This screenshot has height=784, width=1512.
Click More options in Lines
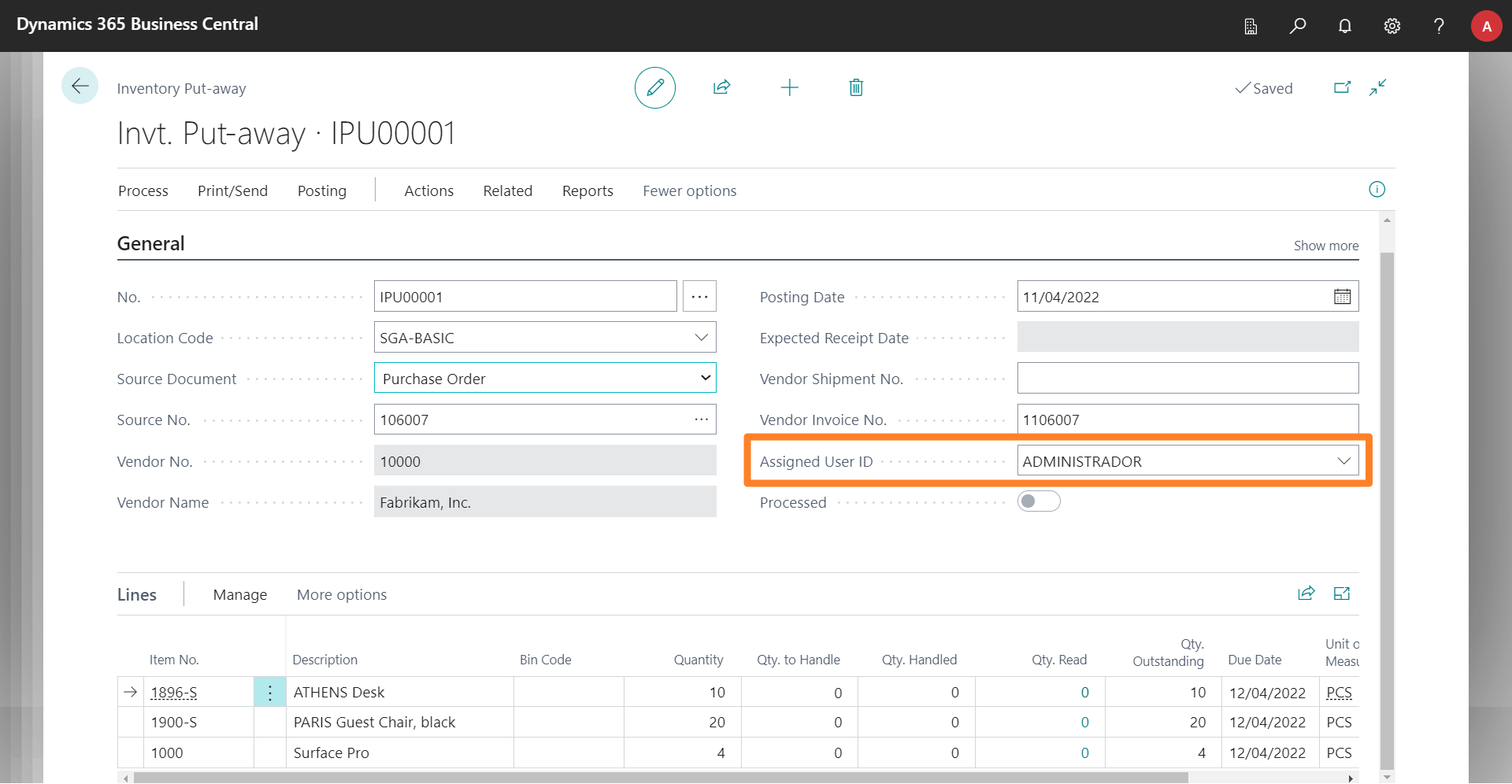coord(342,594)
